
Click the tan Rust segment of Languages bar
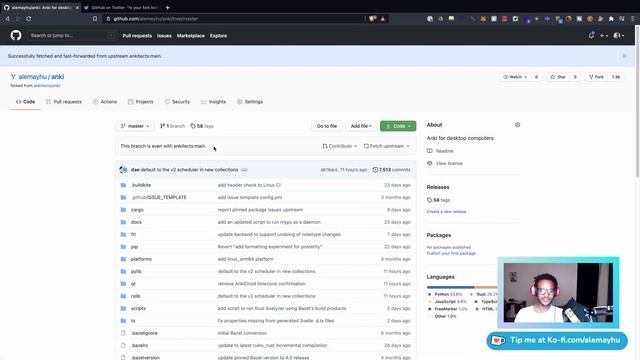(x=486, y=287)
